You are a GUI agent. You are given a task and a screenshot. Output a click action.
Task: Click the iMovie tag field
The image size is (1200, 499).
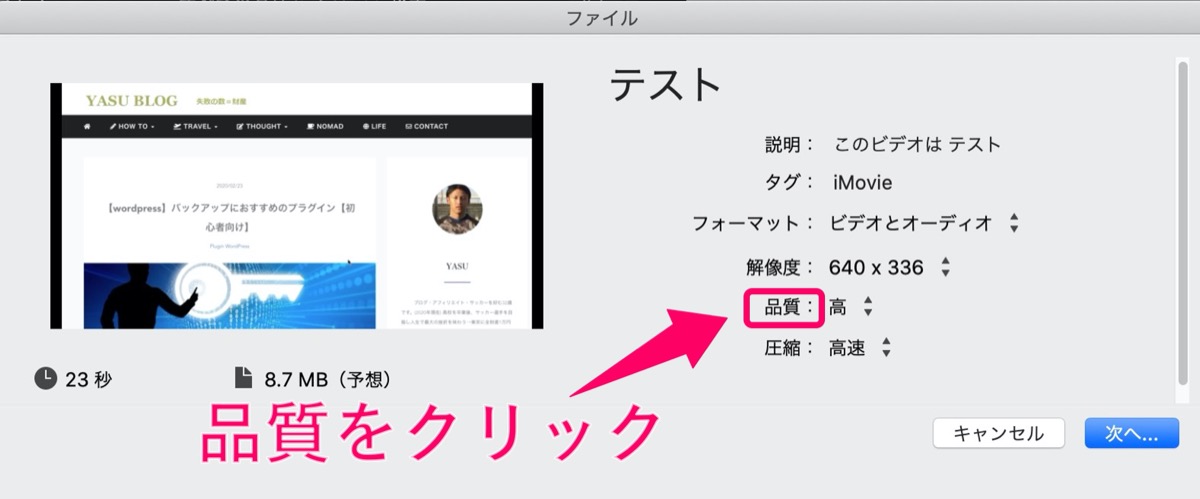862,183
